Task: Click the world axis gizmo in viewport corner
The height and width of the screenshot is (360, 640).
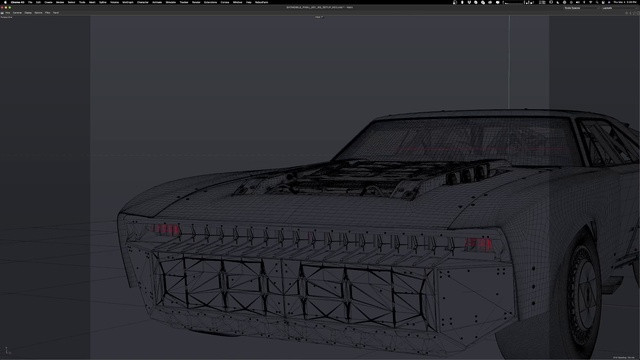Action: [7, 350]
